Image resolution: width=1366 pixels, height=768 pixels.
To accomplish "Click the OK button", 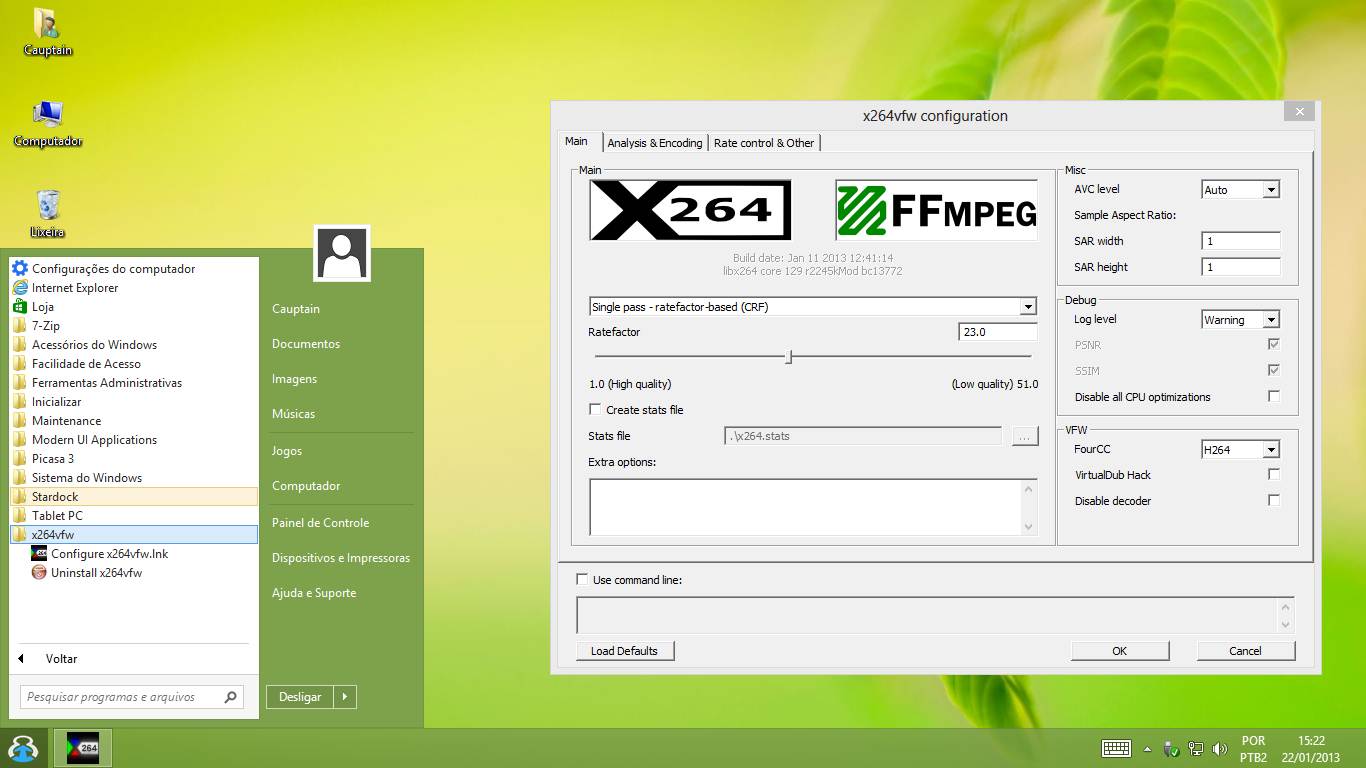I will click(1120, 651).
